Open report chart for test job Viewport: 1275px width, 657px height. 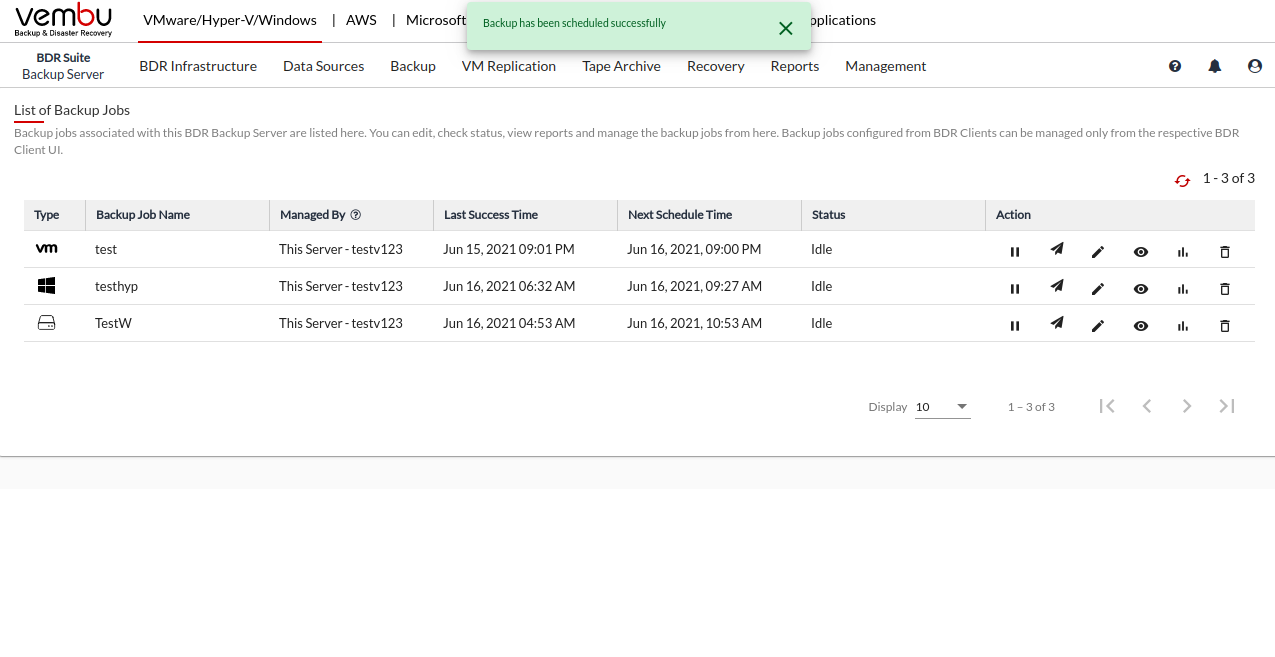pyautogui.click(x=1183, y=252)
